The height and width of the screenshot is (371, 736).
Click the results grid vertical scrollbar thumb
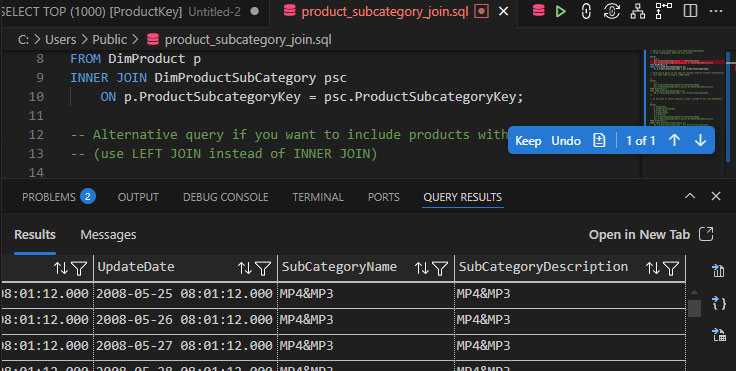[695, 308]
